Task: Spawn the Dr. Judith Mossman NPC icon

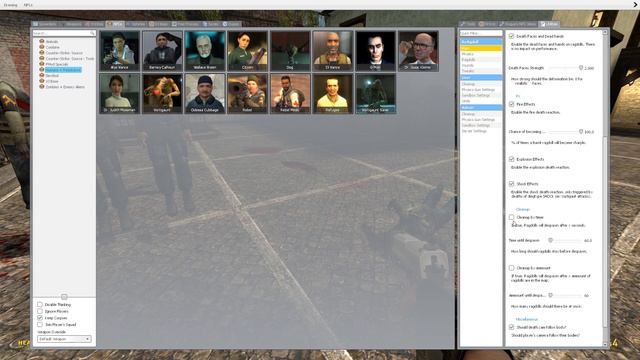Action: (x=120, y=93)
